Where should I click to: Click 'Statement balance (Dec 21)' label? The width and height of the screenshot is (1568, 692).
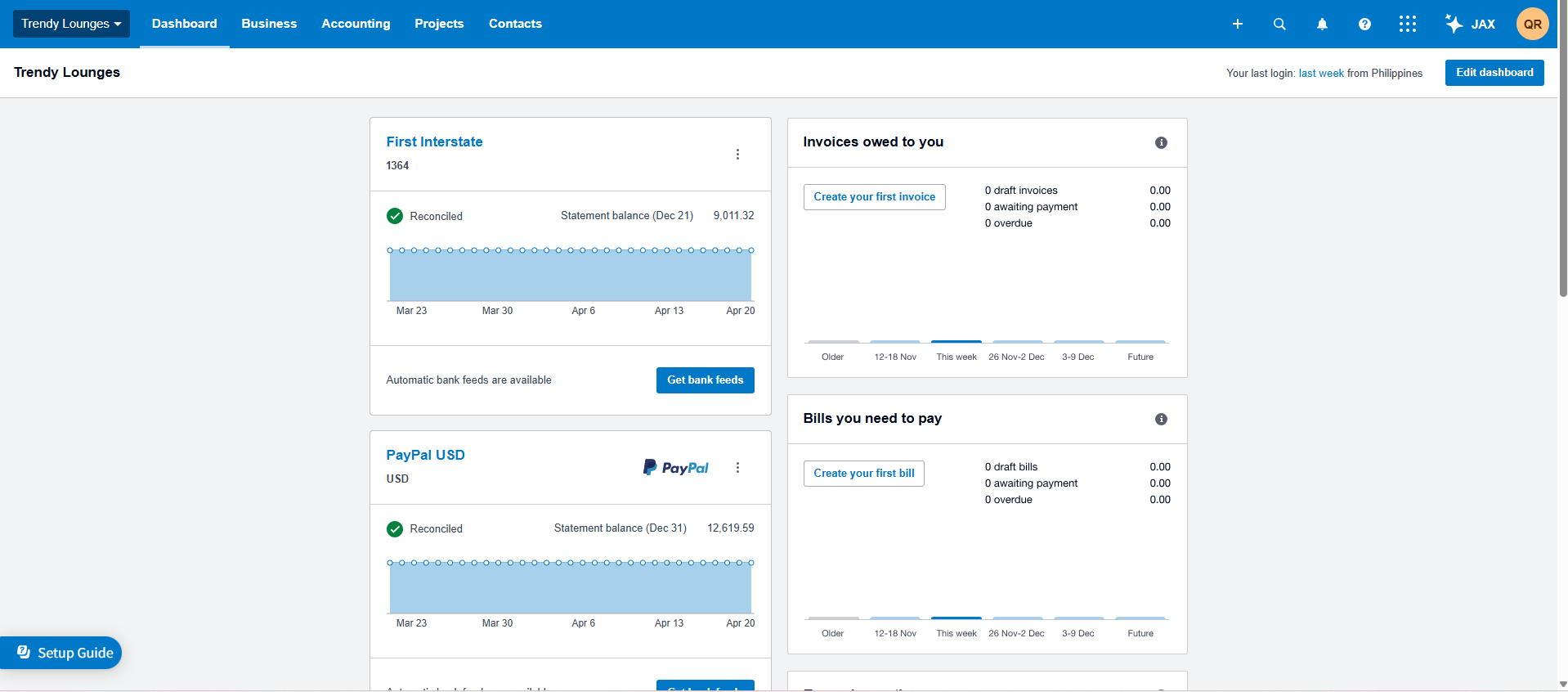pyautogui.click(x=627, y=216)
